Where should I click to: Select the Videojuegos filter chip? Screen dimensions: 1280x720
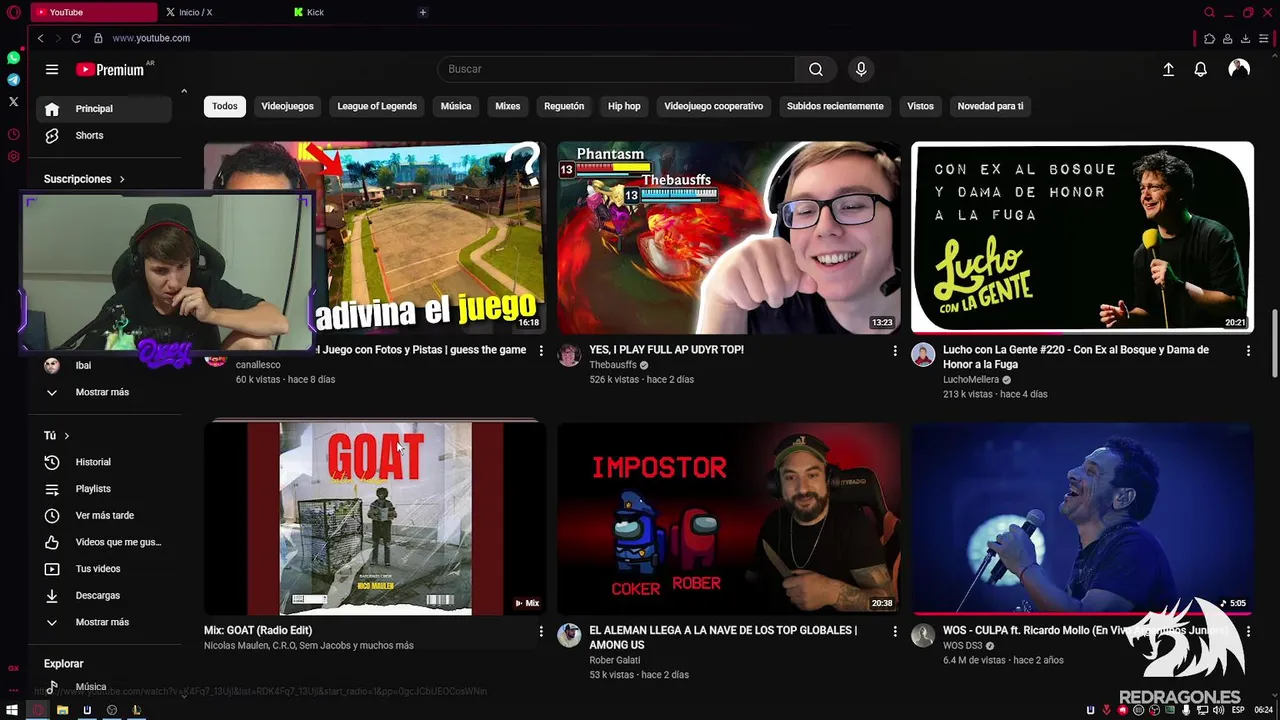click(x=287, y=106)
